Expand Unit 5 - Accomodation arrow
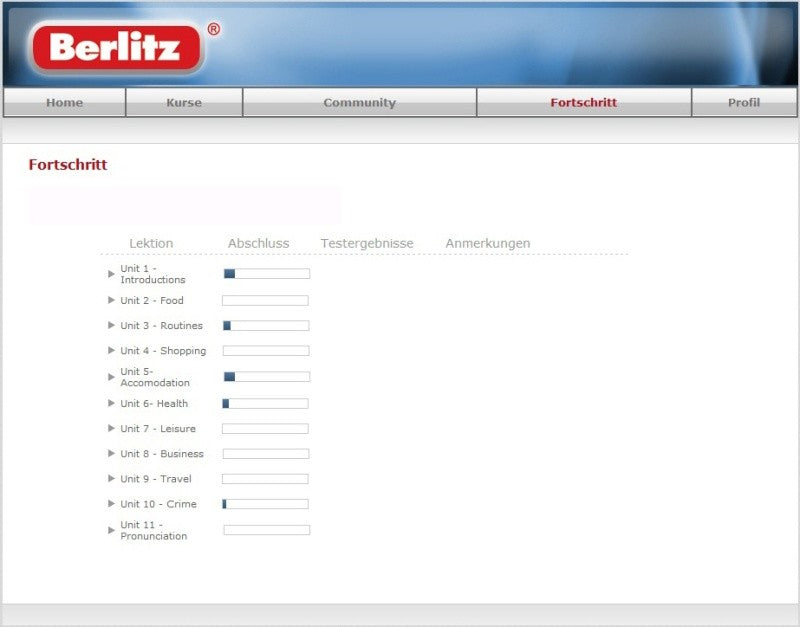This screenshot has width=800, height=627. coord(111,377)
